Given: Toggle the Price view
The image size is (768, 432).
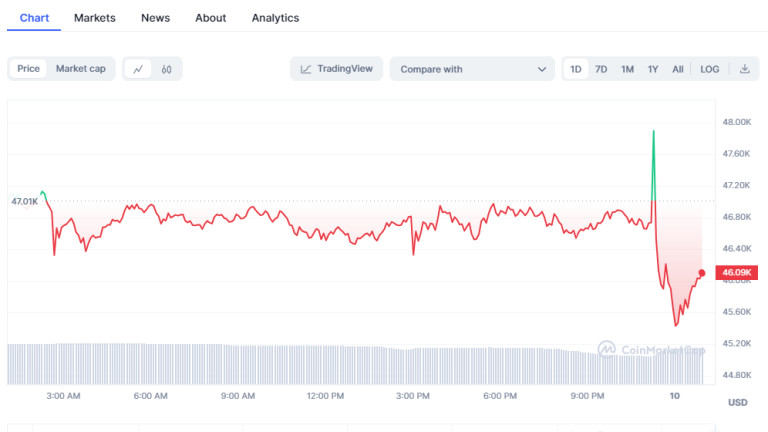Looking at the screenshot, I should (28, 69).
